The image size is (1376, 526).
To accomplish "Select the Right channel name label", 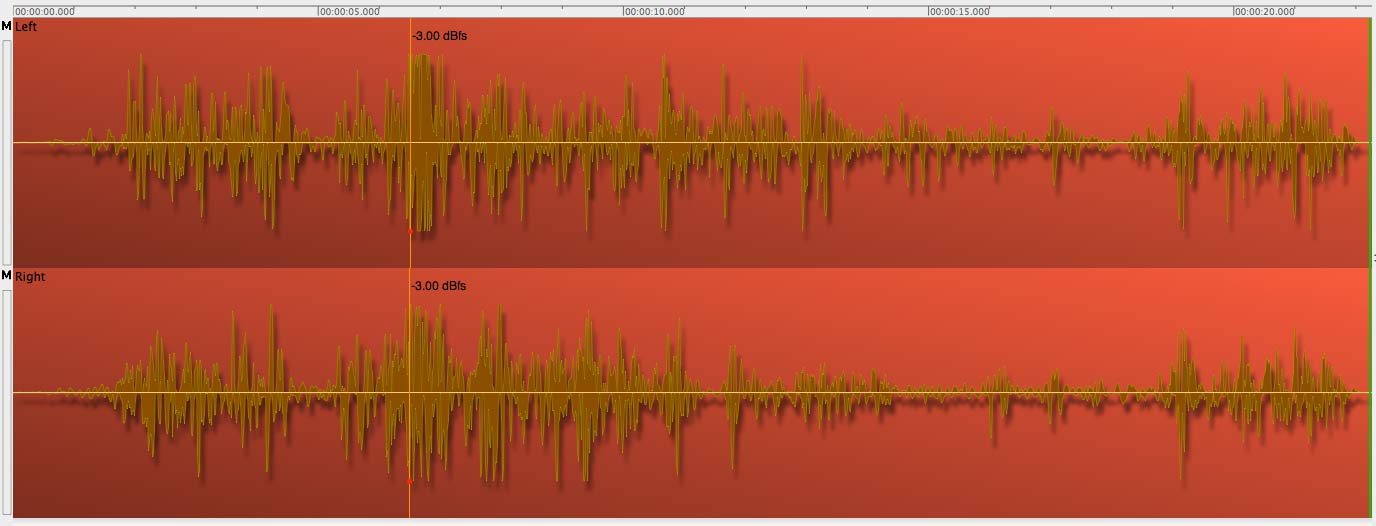I will point(30,277).
